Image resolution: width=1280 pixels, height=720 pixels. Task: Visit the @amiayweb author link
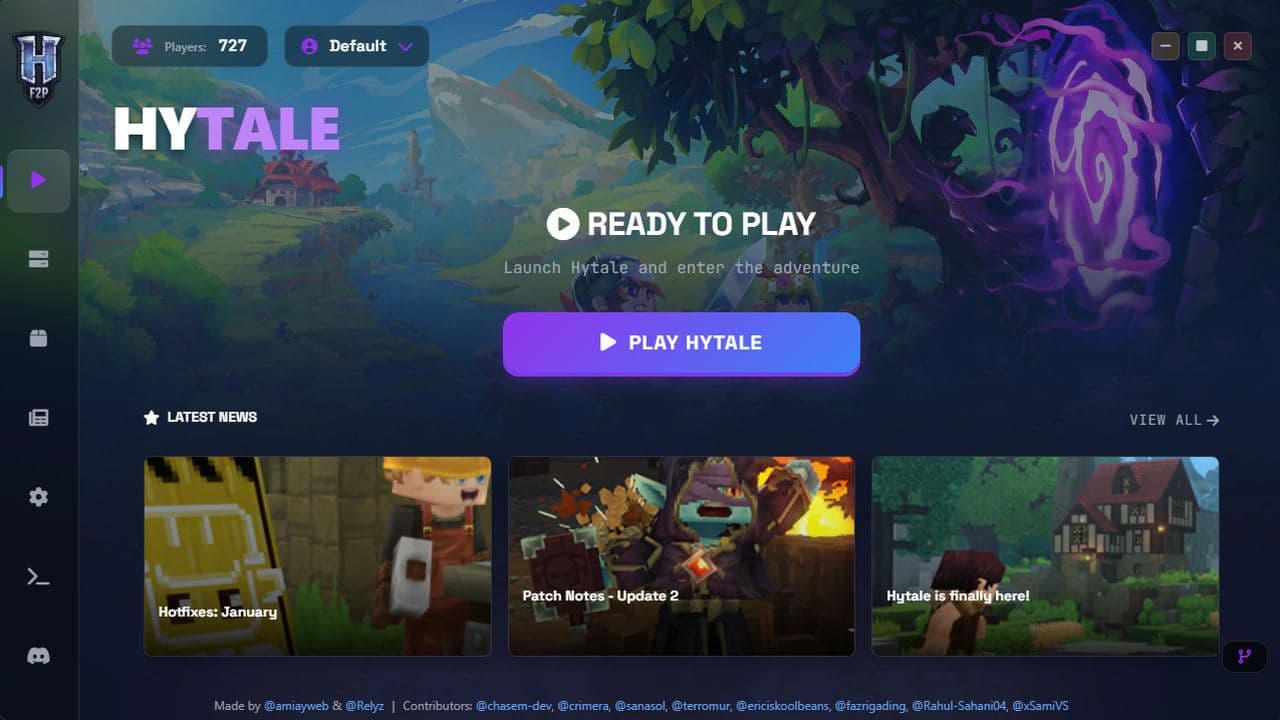click(x=296, y=706)
